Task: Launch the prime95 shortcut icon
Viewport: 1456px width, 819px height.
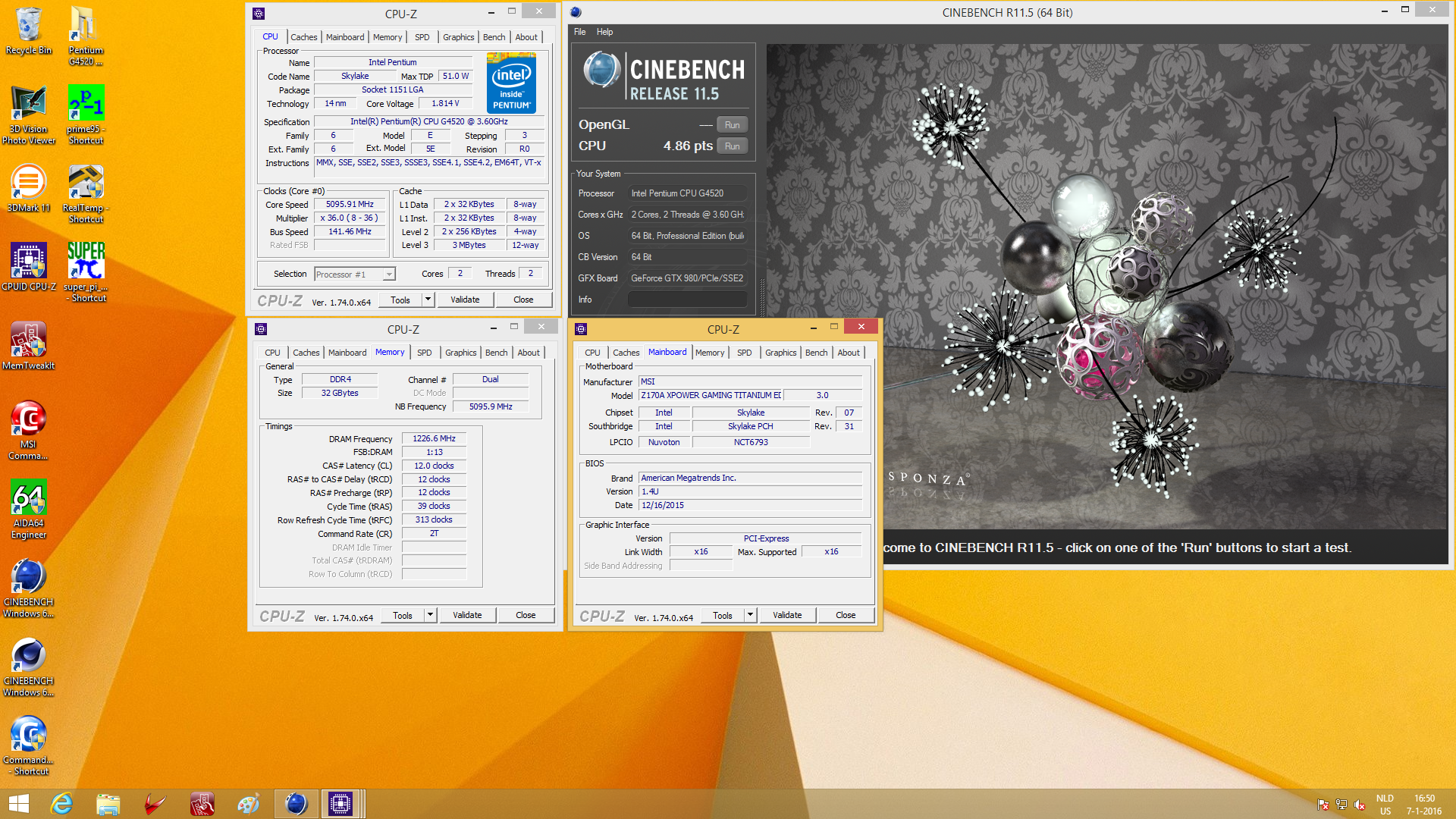Action: click(86, 115)
